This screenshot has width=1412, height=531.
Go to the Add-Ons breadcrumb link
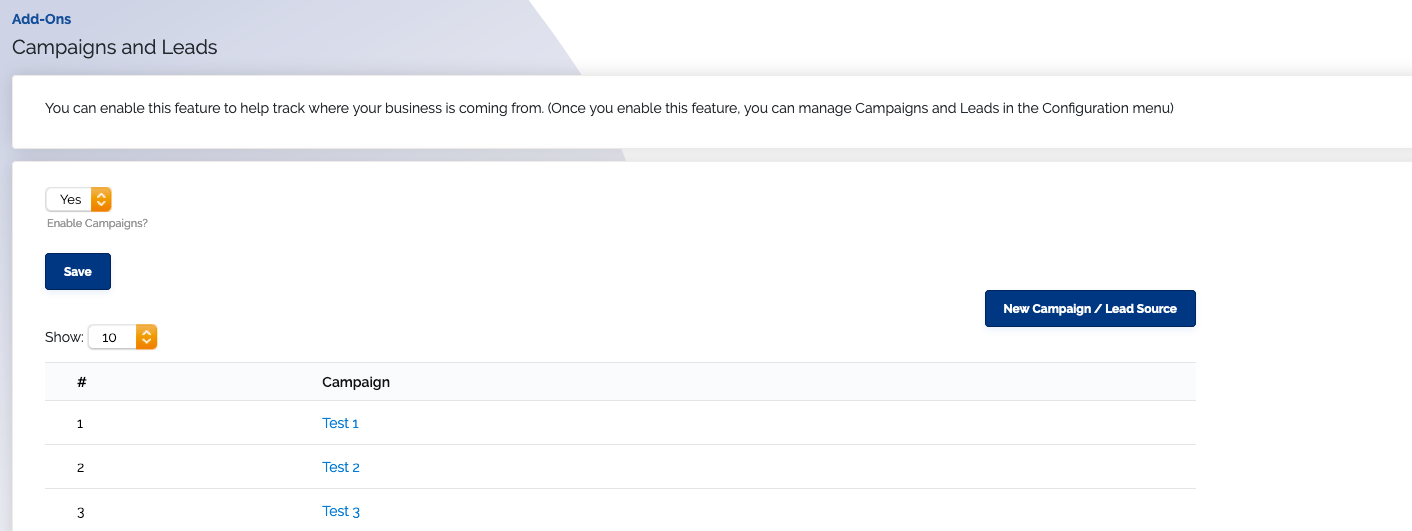[41, 19]
